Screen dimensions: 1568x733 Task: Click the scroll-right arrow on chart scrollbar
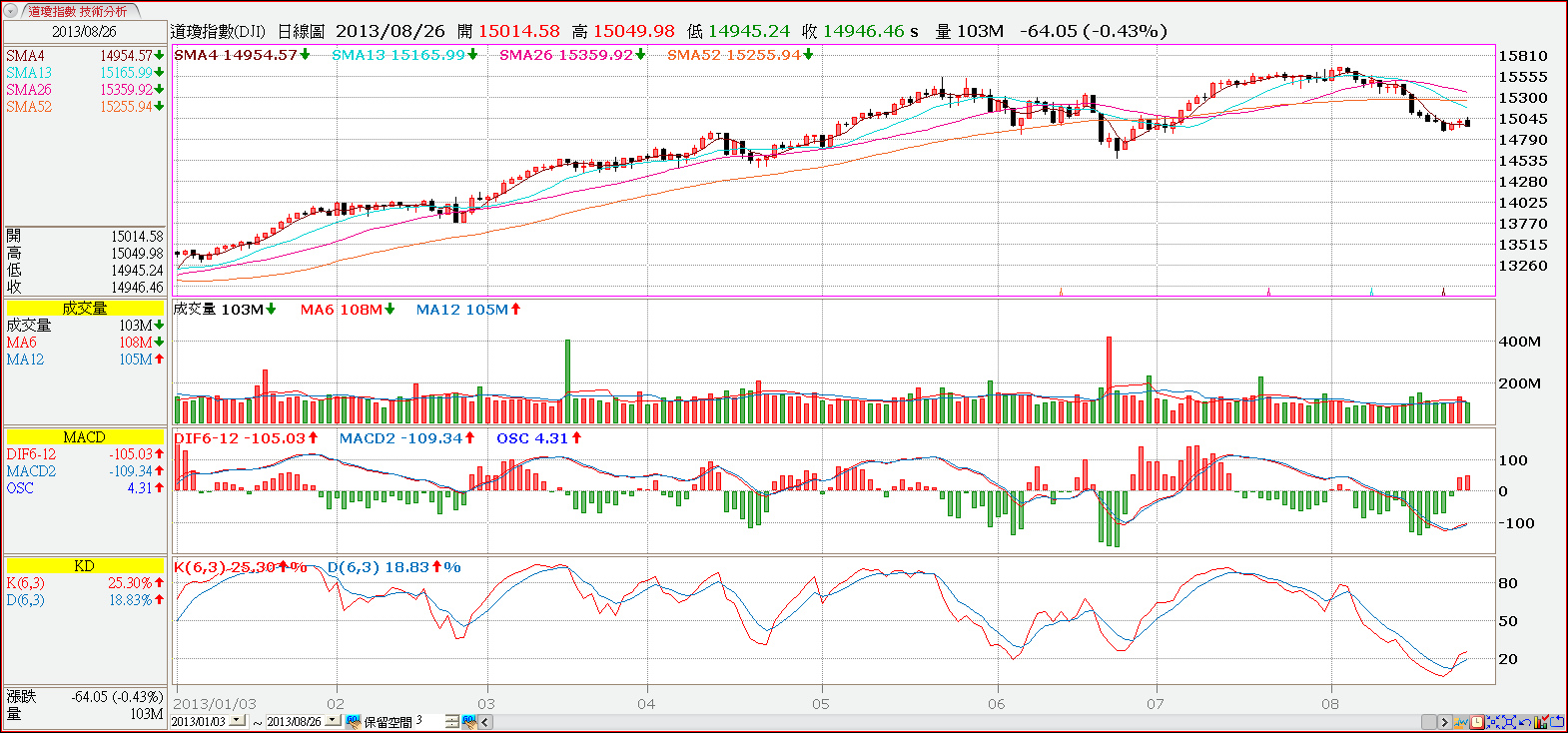pyautogui.click(x=1444, y=722)
